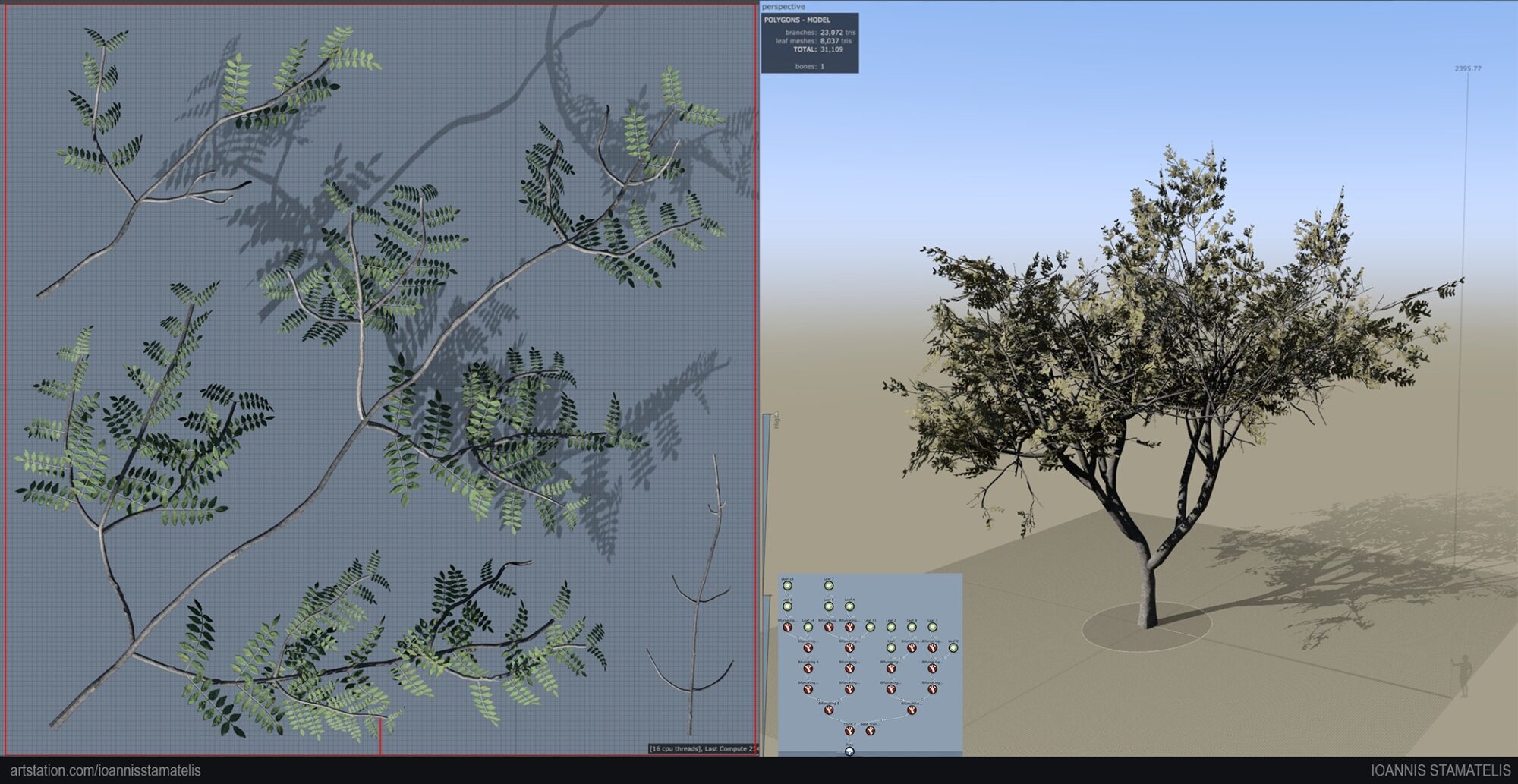1518x784 pixels.
Task: Select the Bifurcating node sharing Trunk 2 with Bifurcating 5
Action: (x=912, y=710)
